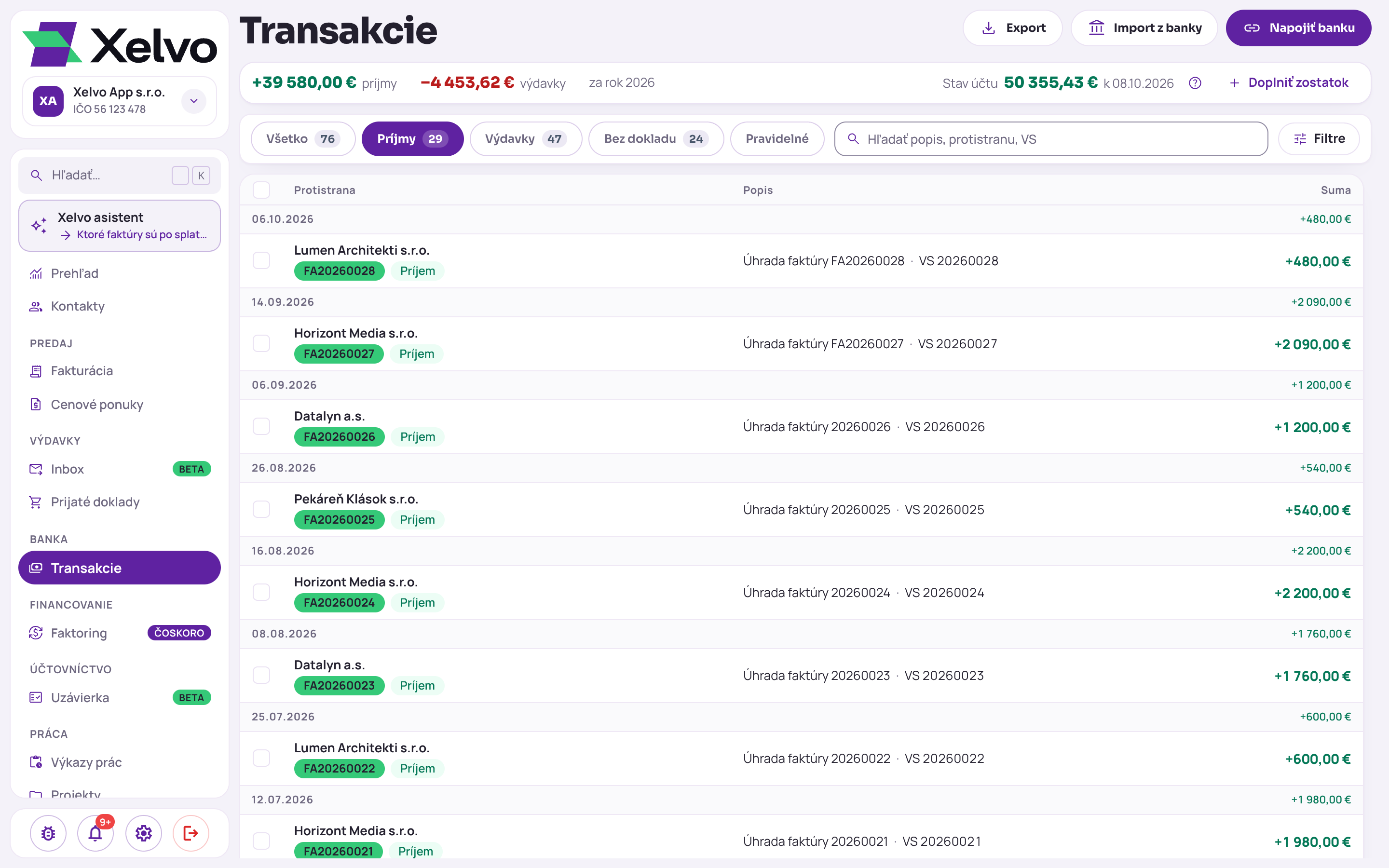The image size is (1389, 868).
Task: Click the transaction search field
Action: tap(1051, 139)
